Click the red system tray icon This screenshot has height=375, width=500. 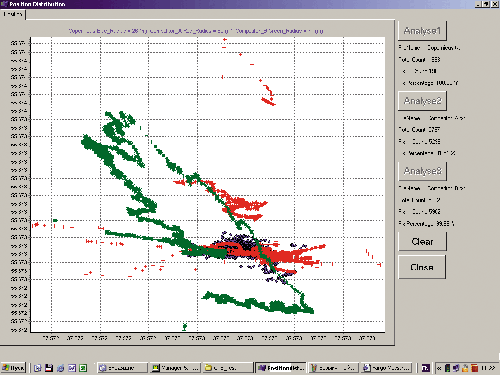coord(474,368)
